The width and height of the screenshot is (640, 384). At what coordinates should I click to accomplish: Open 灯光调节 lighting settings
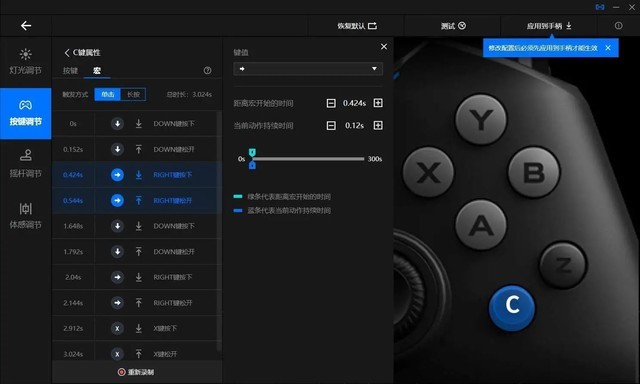click(25, 62)
